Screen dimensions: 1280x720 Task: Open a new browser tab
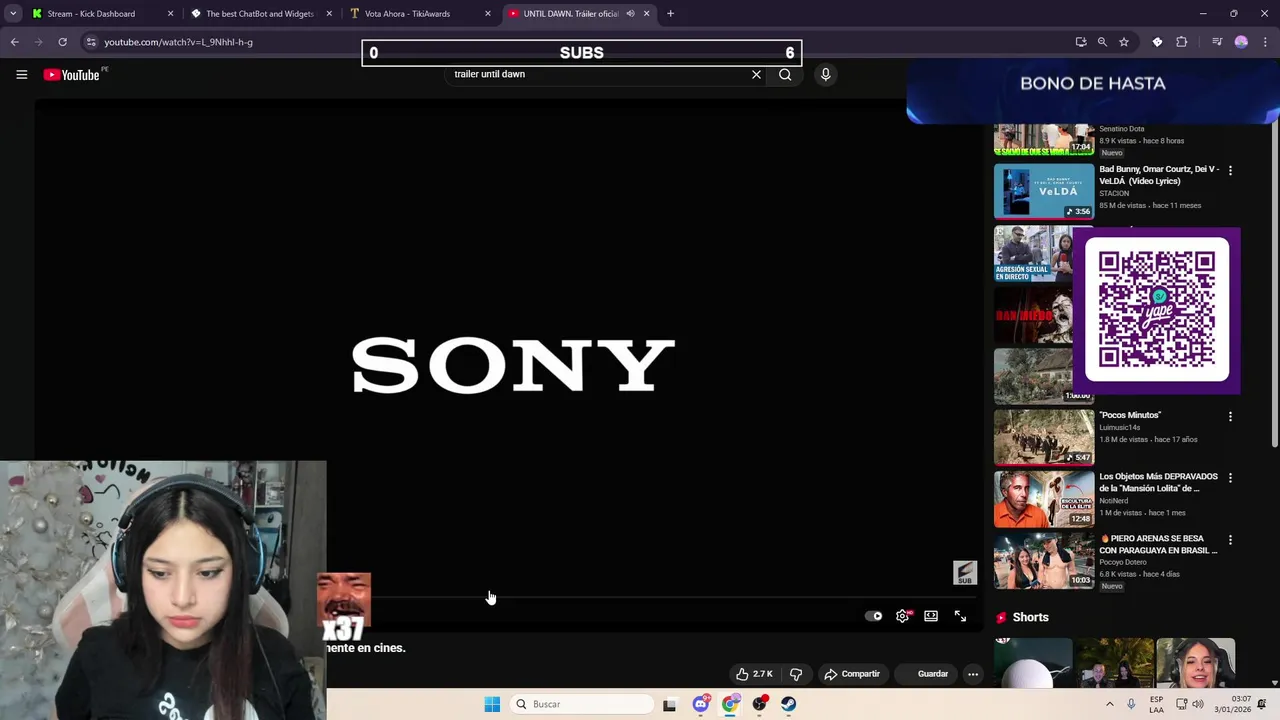point(670,14)
